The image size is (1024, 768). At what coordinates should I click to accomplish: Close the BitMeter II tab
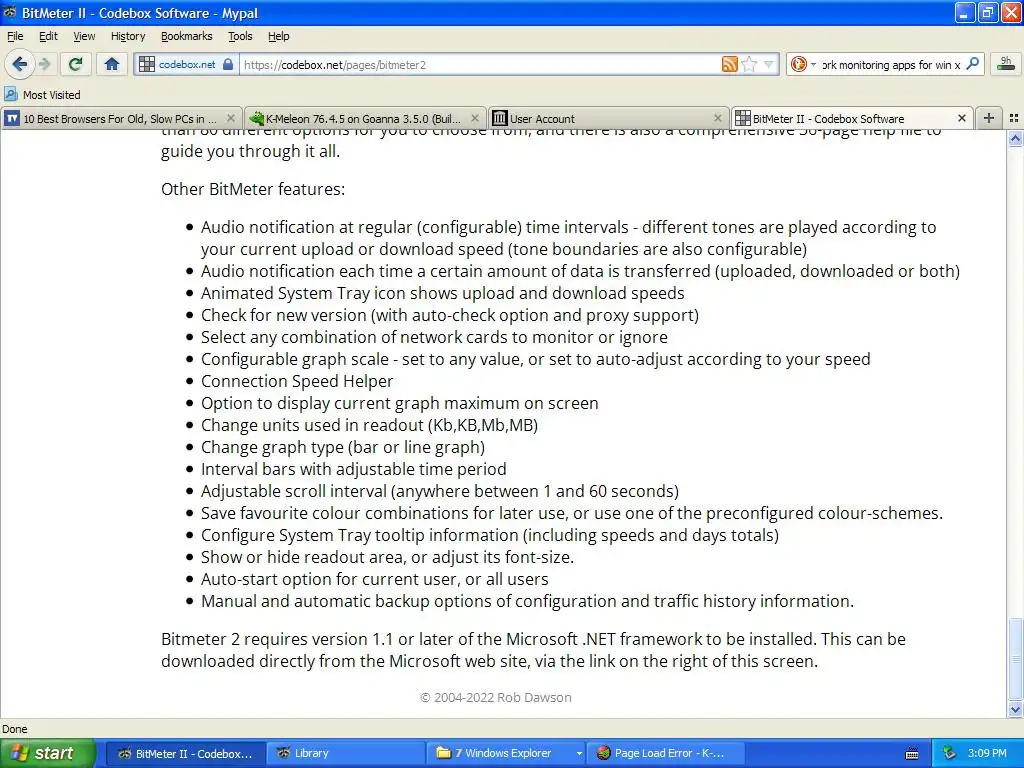click(x=961, y=118)
